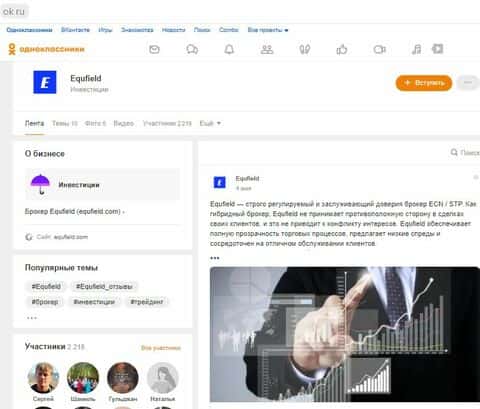Click the Odnoklassniki logo
The image size is (480, 409).
pos(46,49)
